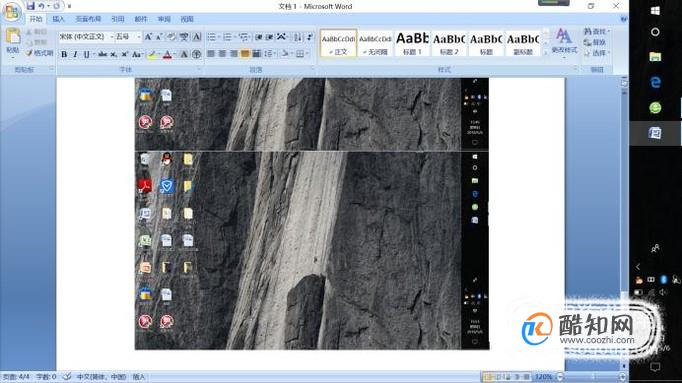Image resolution: width=682 pixels, height=383 pixels.
Task: Switch to 插入 Insert tab
Action: click(58, 19)
